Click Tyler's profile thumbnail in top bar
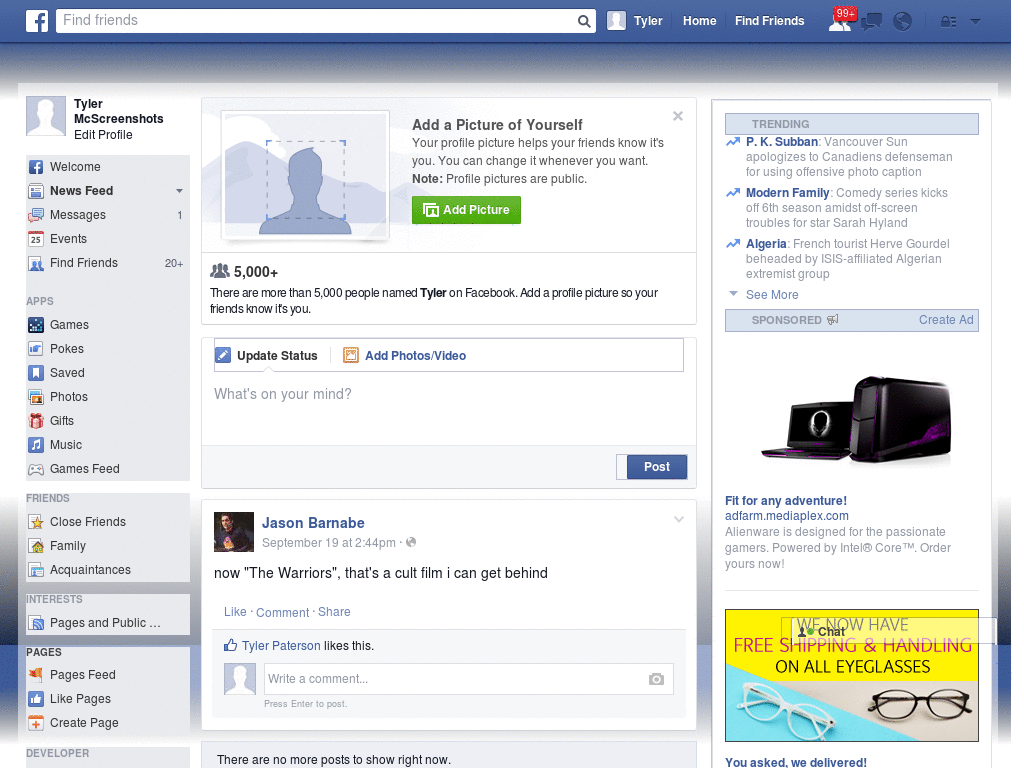Image resolution: width=1024 pixels, height=768 pixels. coord(616,21)
